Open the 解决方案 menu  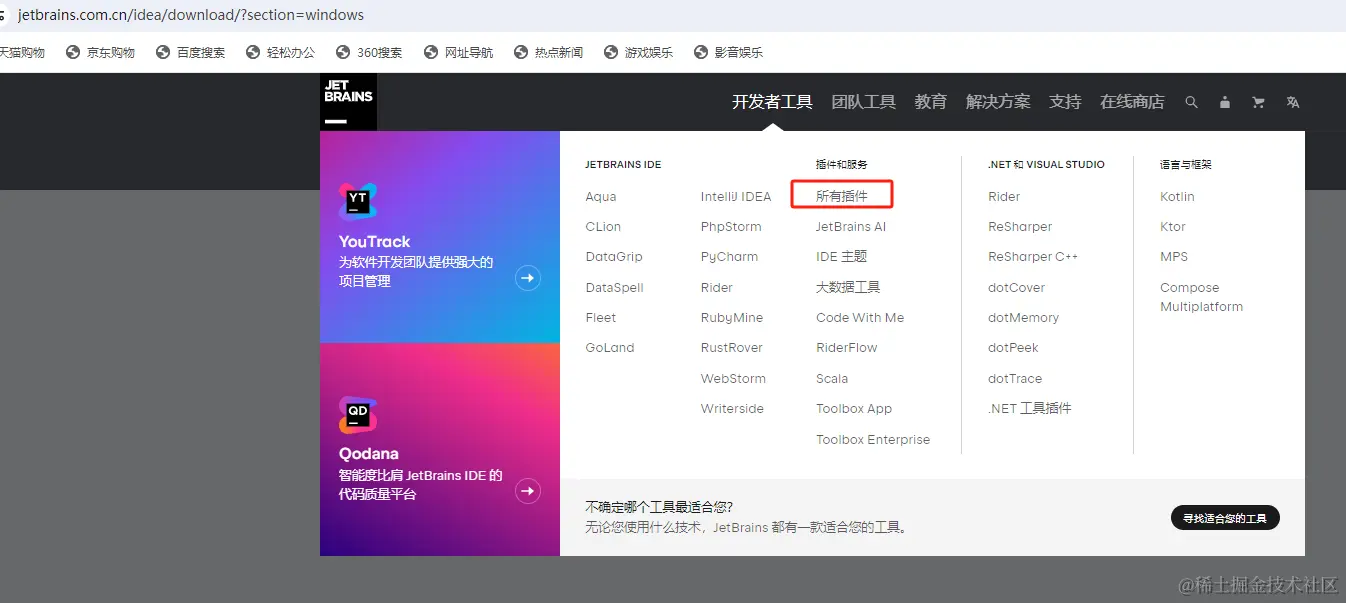[998, 102]
